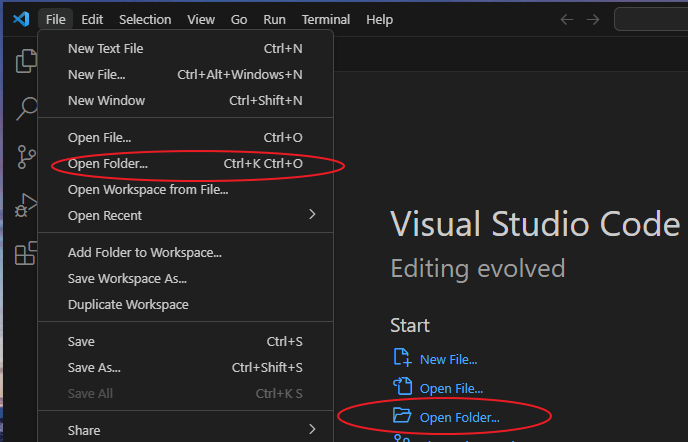Click the Open Folder... link under Start
Screen dimensions: 688x442
pos(459,415)
